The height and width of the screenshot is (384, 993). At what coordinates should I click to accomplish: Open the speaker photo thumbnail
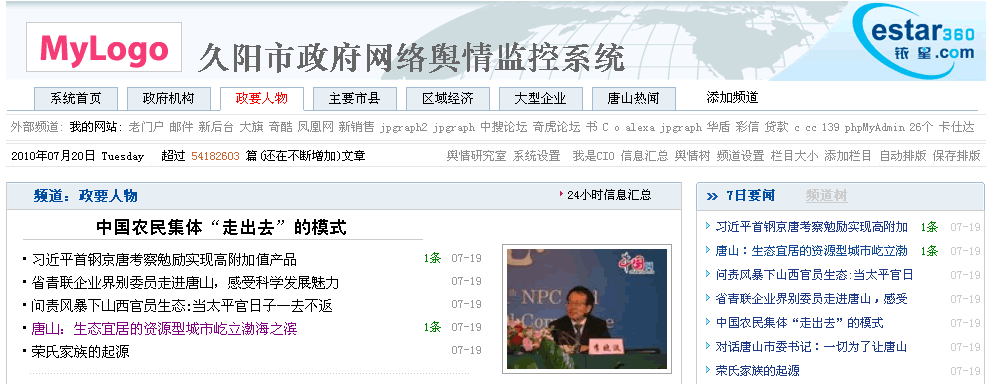(x=587, y=309)
